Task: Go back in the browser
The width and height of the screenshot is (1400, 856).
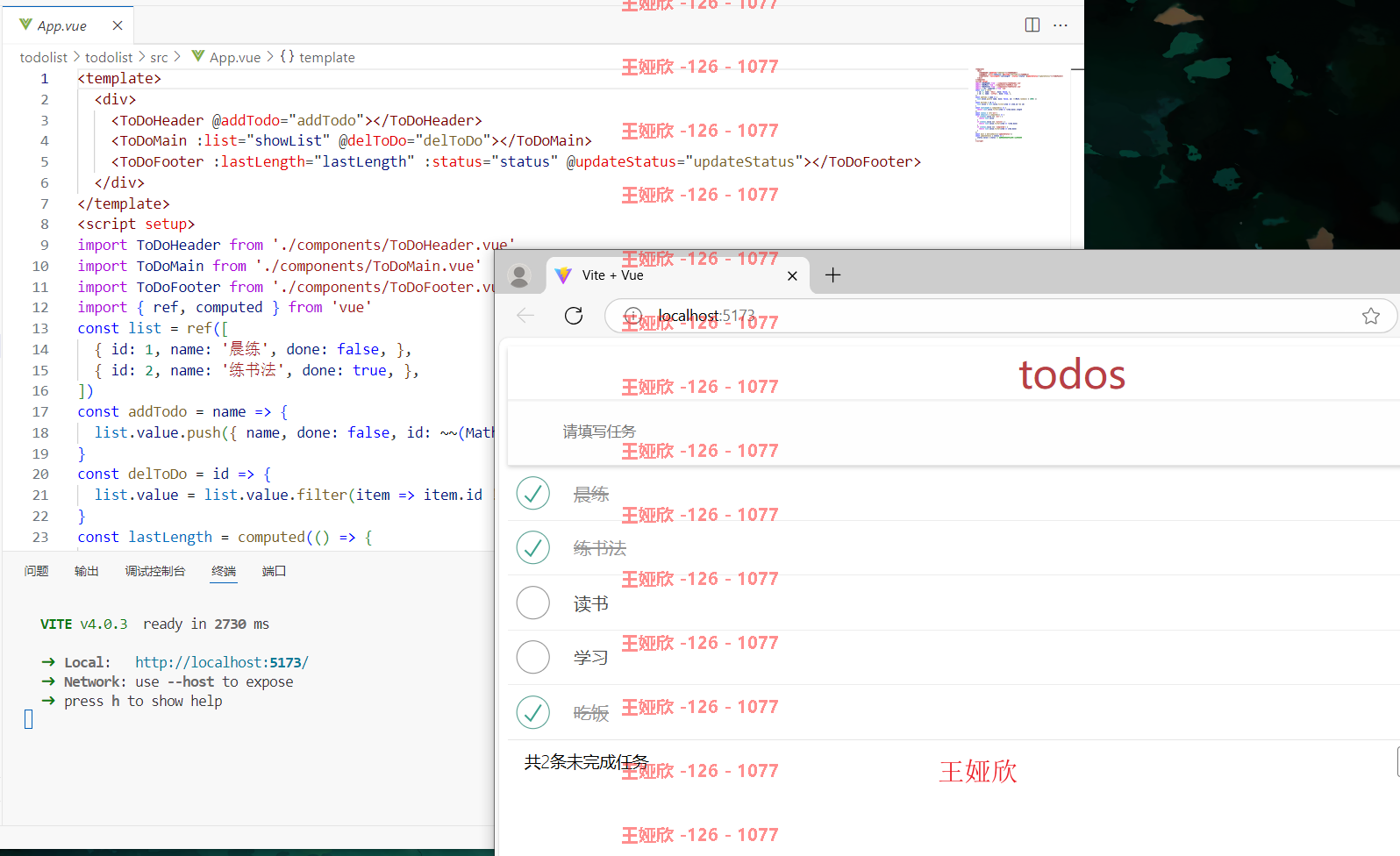Action: click(x=525, y=316)
